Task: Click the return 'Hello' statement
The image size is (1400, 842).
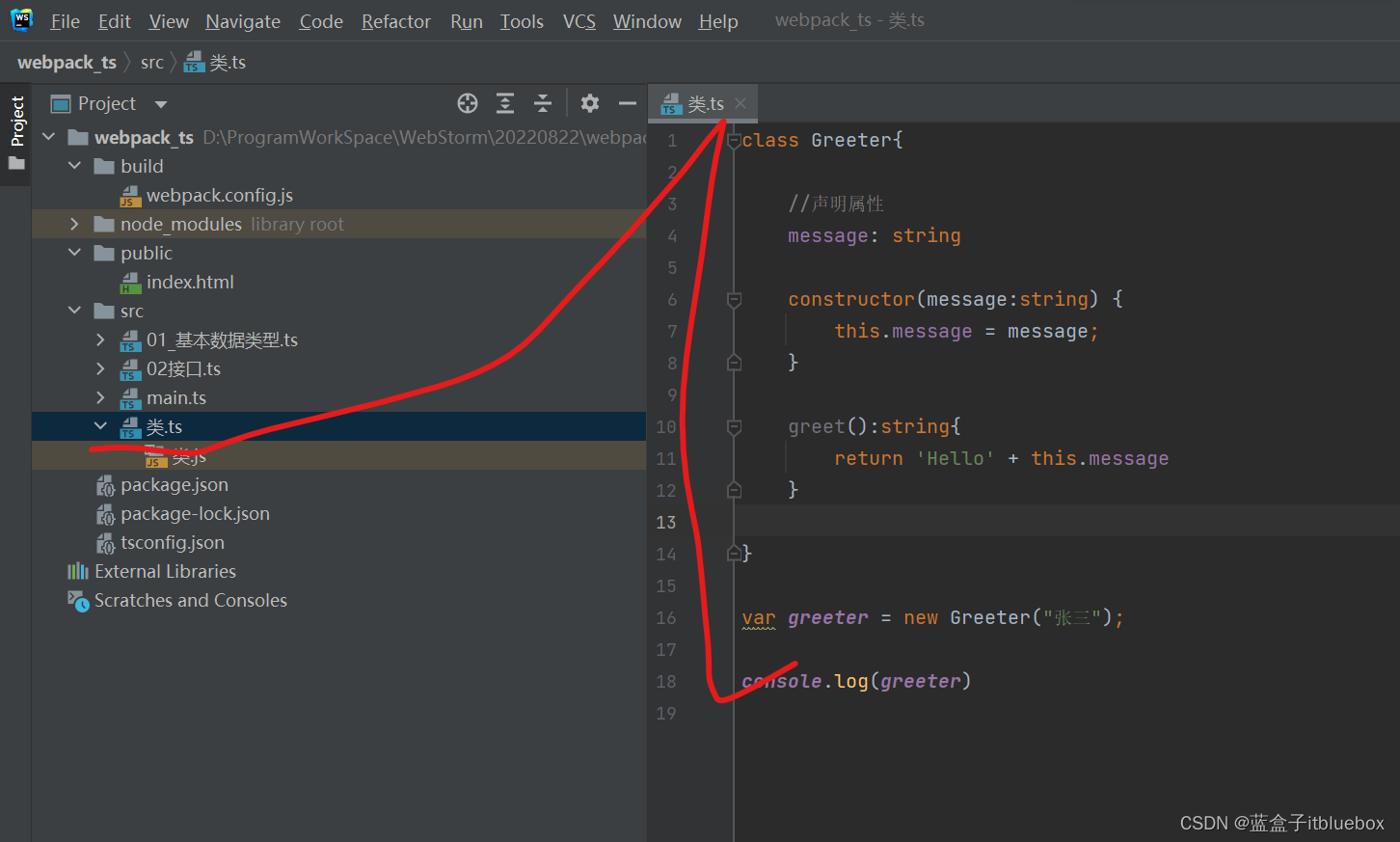Action: click(1001, 458)
